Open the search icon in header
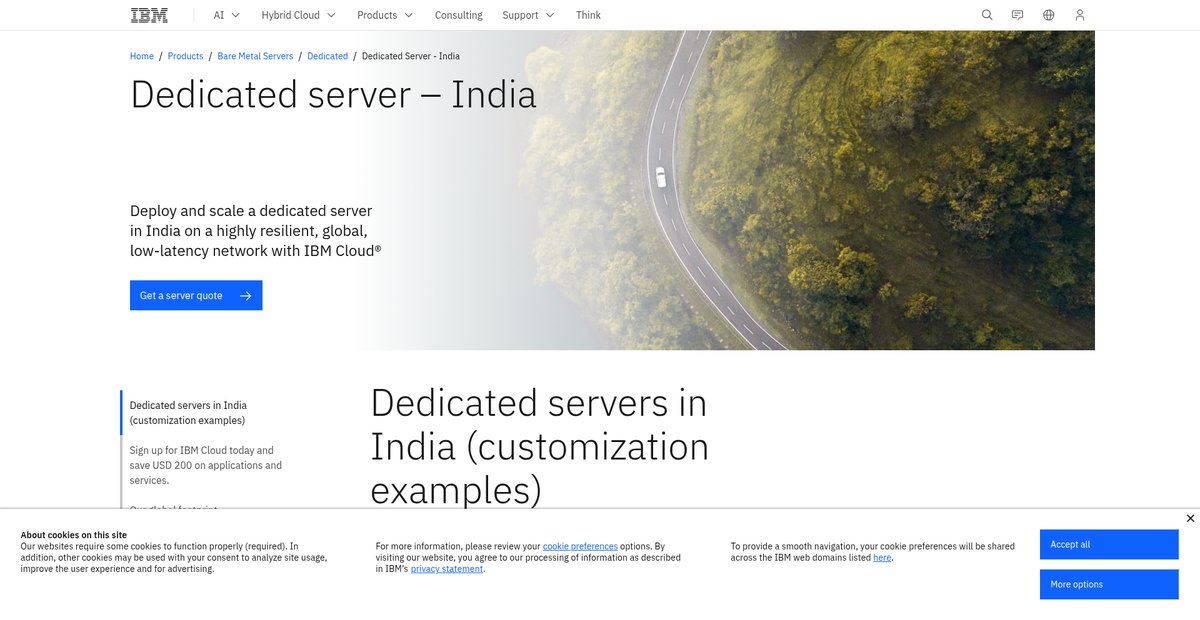1200x620 pixels. (987, 15)
